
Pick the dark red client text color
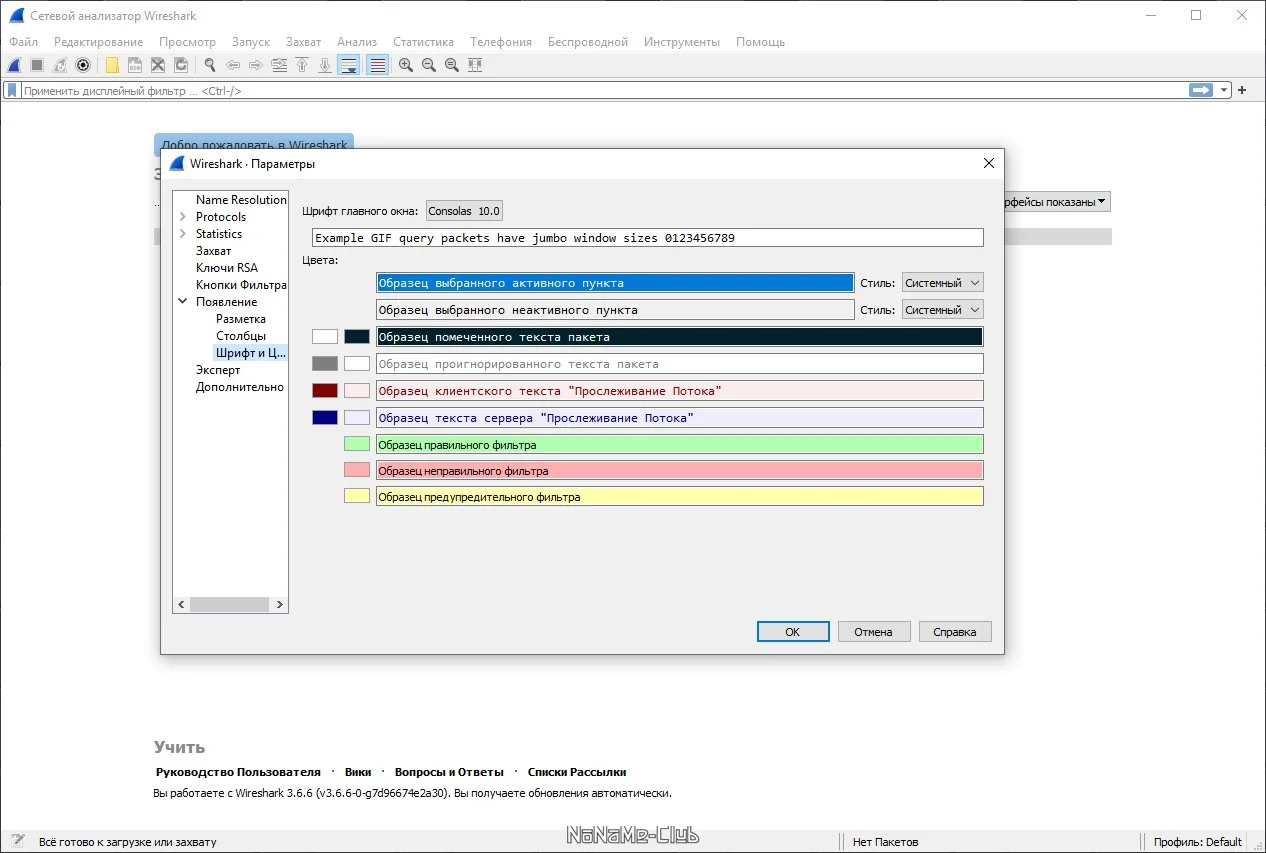(325, 391)
